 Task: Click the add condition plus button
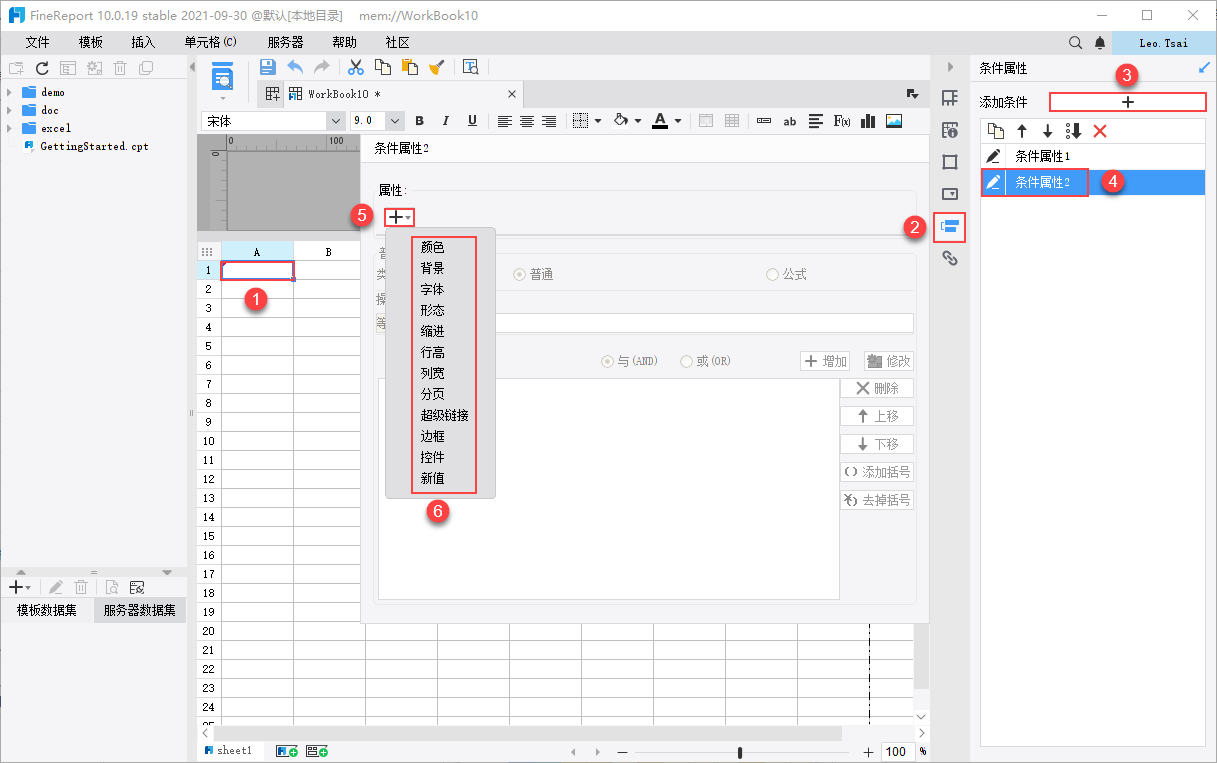1128,102
